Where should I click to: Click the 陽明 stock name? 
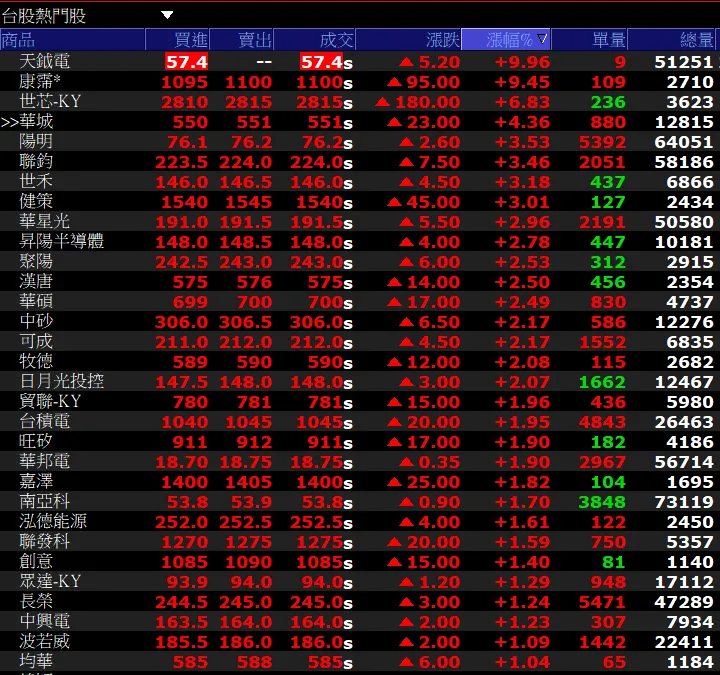pos(36,141)
